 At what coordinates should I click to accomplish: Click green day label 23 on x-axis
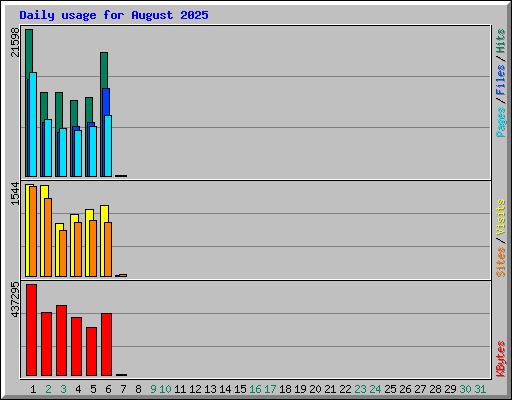tap(360, 389)
